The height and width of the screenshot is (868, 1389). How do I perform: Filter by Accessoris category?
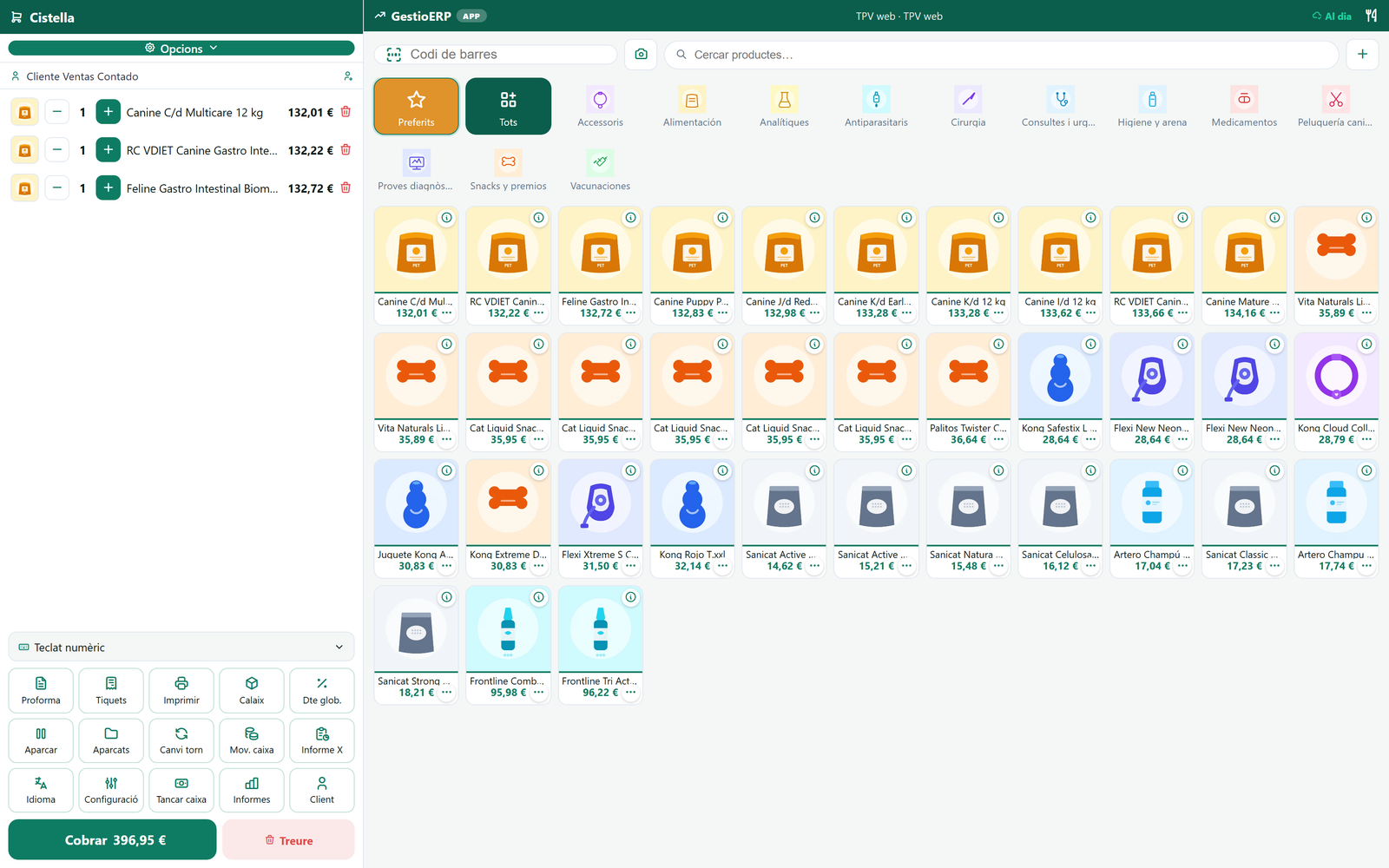pos(601,106)
